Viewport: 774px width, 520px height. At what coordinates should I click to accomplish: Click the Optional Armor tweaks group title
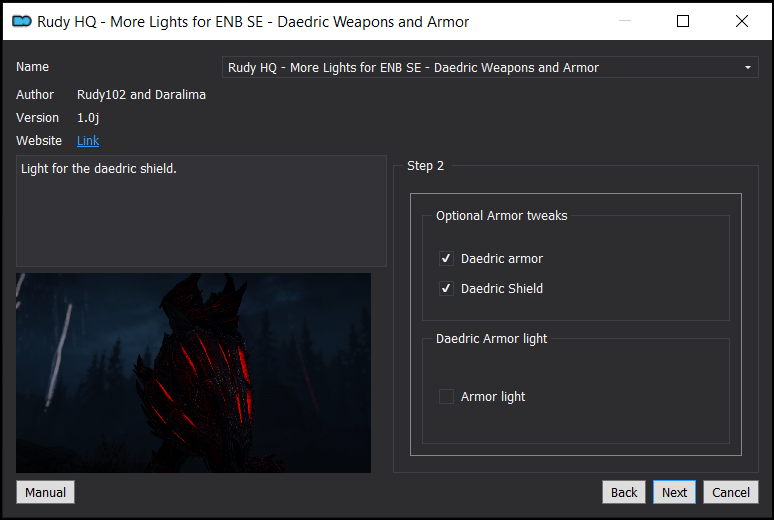[502, 216]
